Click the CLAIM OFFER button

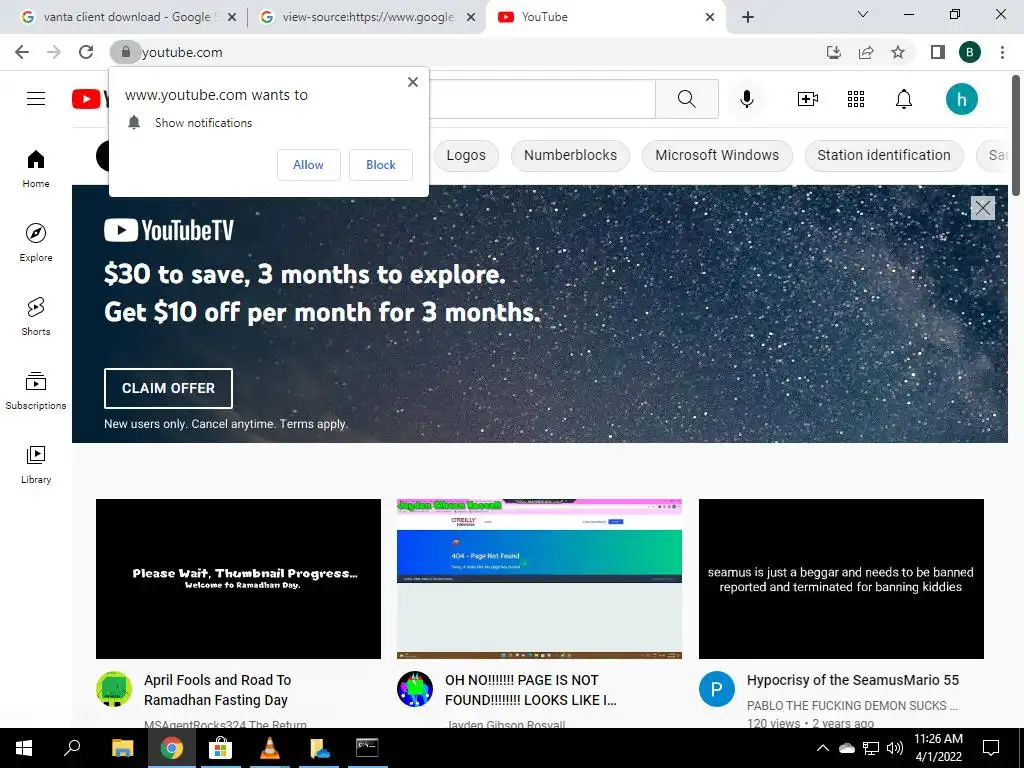(168, 388)
